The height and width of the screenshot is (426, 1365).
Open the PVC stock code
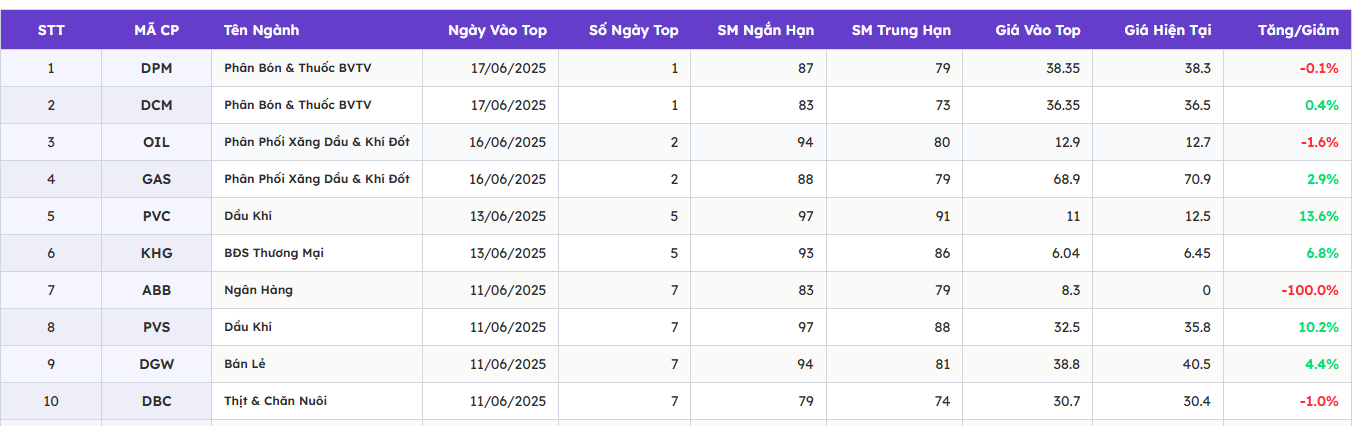(156, 216)
